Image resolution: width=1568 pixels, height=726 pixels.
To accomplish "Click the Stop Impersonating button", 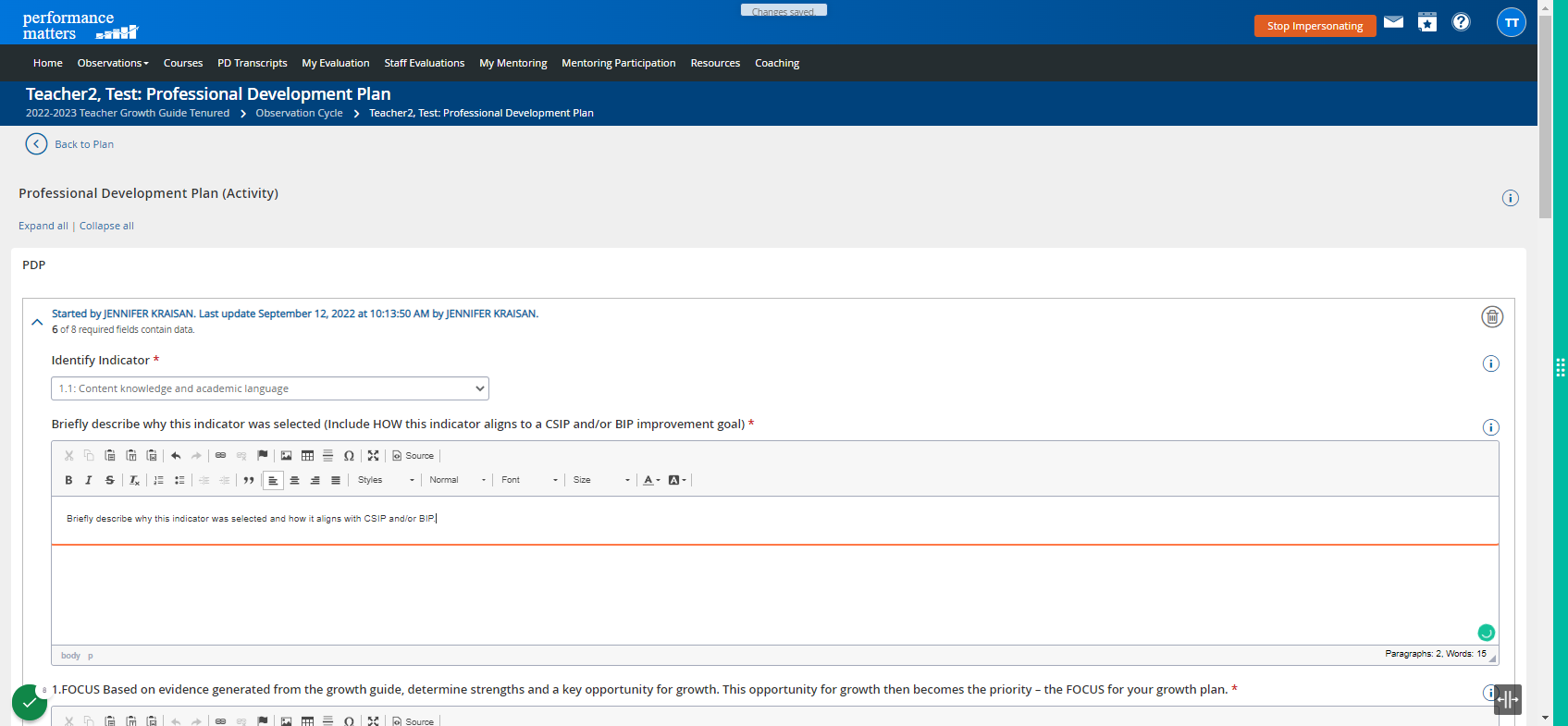I will click(1315, 26).
